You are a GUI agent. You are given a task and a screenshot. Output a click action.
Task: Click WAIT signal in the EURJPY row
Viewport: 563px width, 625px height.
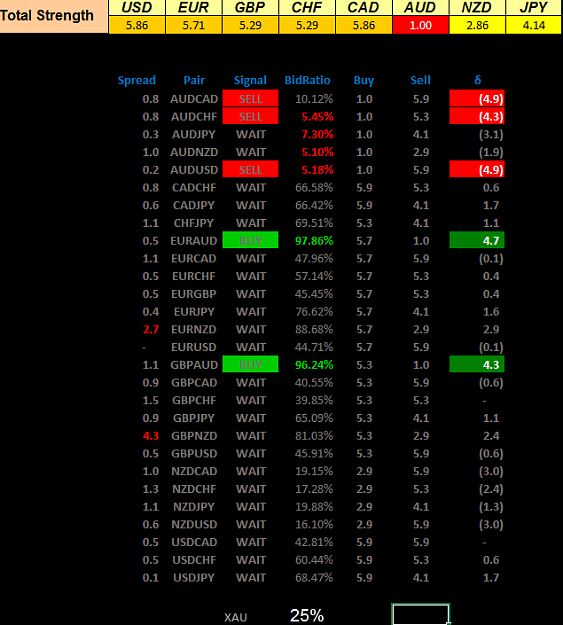(250, 312)
